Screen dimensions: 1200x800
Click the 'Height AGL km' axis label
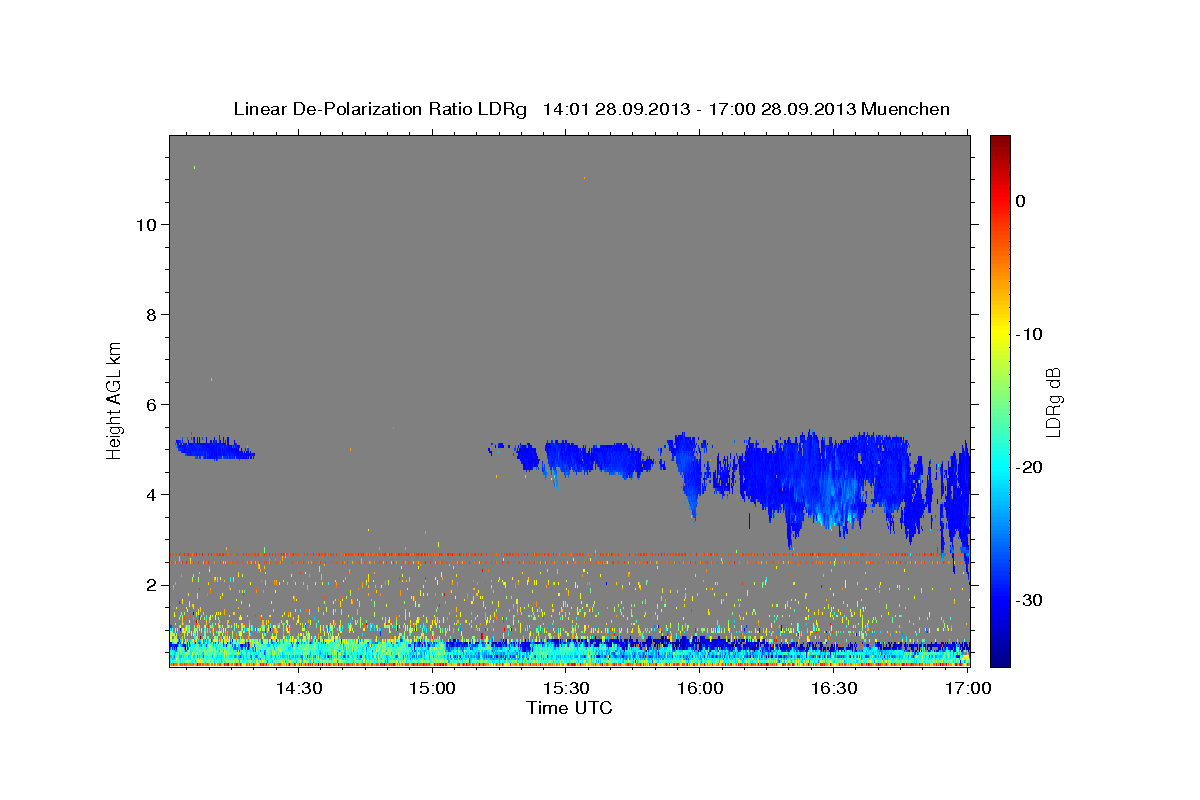(x=115, y=399)
